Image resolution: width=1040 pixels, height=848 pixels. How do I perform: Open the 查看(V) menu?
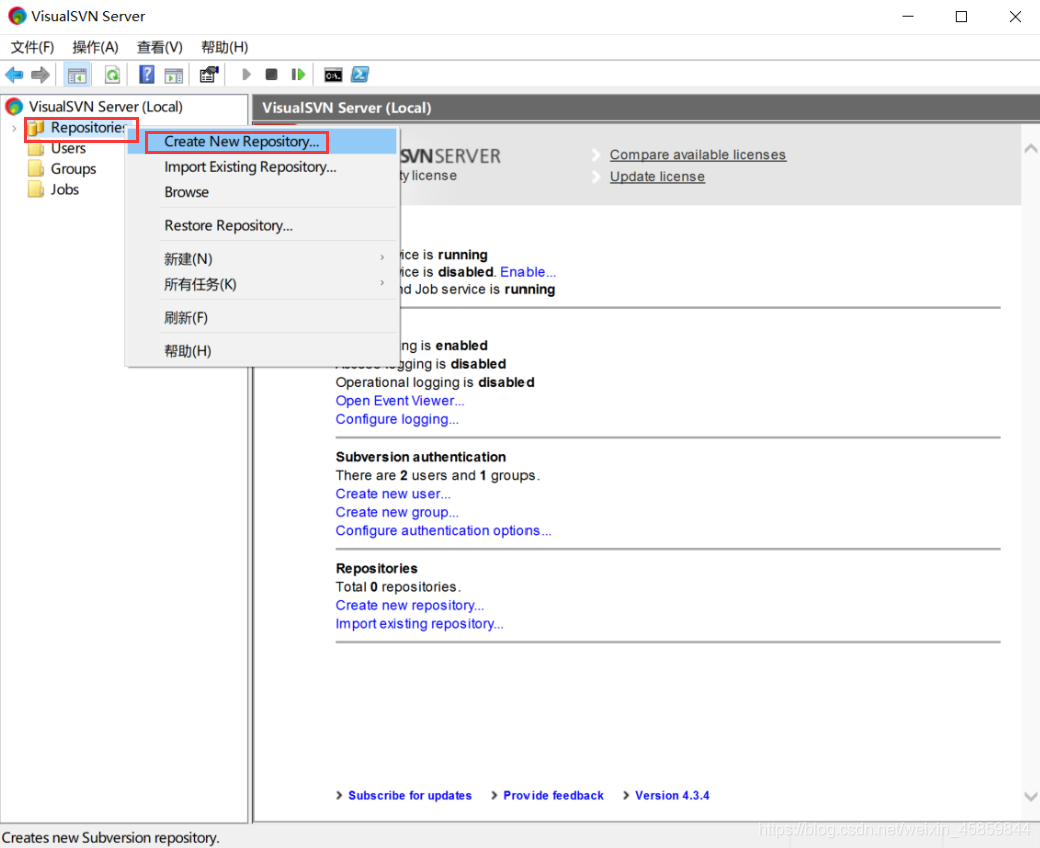tap(160, 47)
